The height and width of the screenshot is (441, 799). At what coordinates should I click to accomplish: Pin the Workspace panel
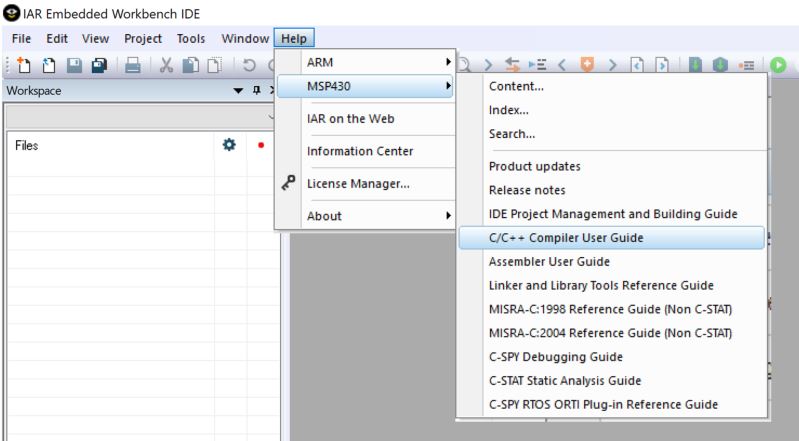click(256, 90)
